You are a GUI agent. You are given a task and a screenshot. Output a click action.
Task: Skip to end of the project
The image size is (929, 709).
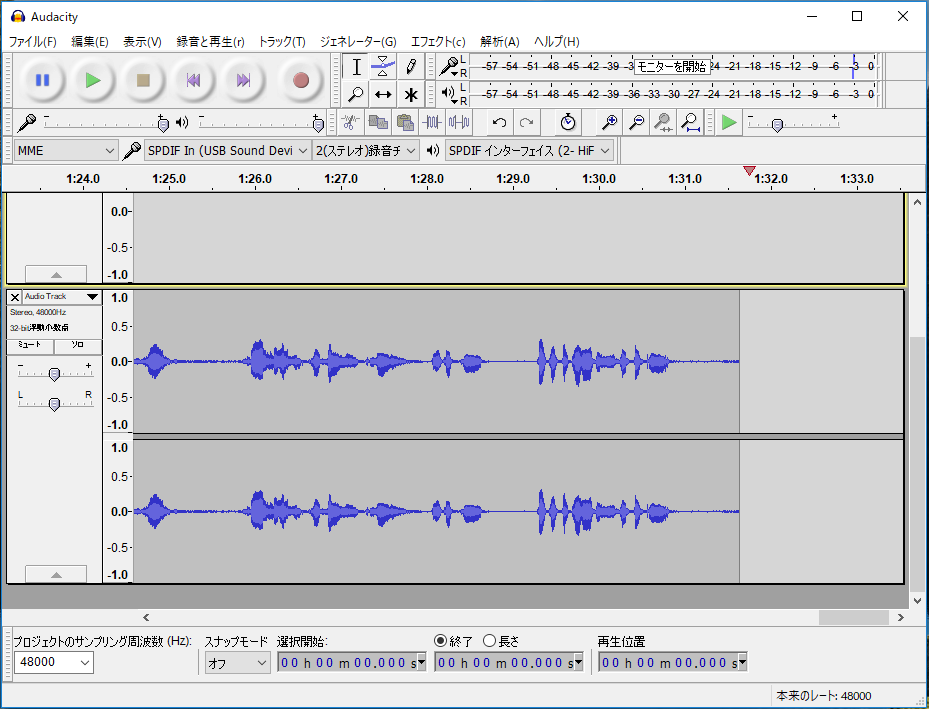point(244,80)
